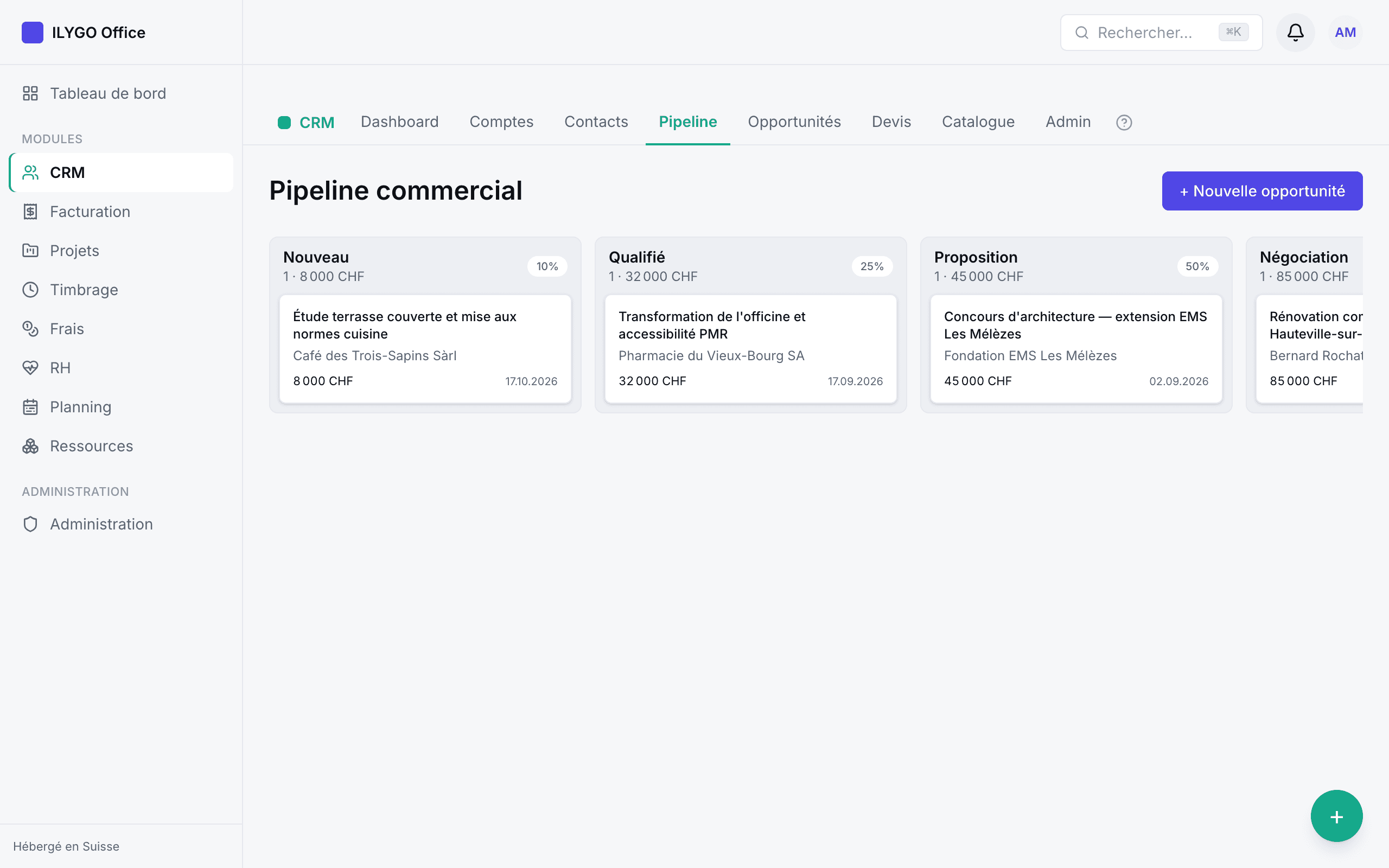Open Rénovation Hauteville-sur opportunity card
Viewport: 1389px width, 868px height.
1309,348
